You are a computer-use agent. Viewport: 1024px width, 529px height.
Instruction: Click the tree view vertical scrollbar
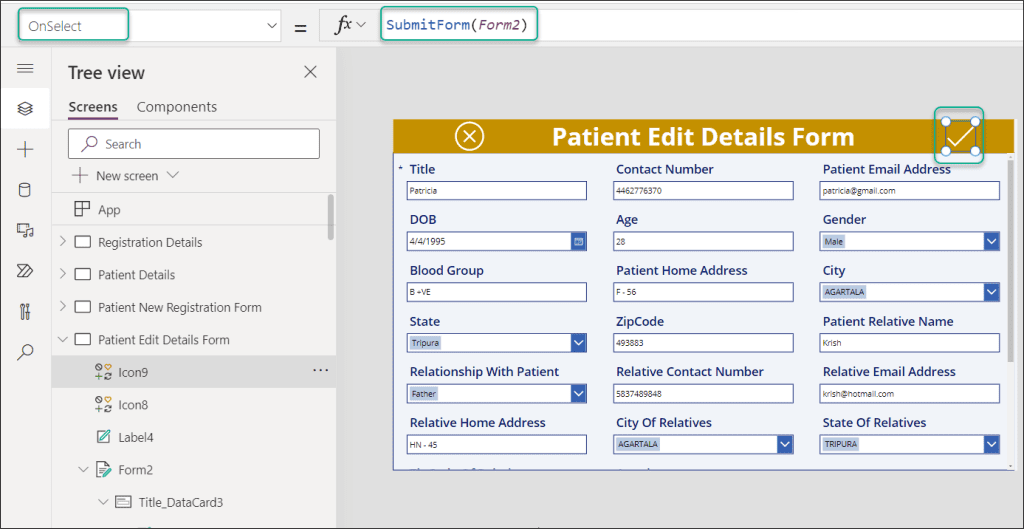(331, 217)
